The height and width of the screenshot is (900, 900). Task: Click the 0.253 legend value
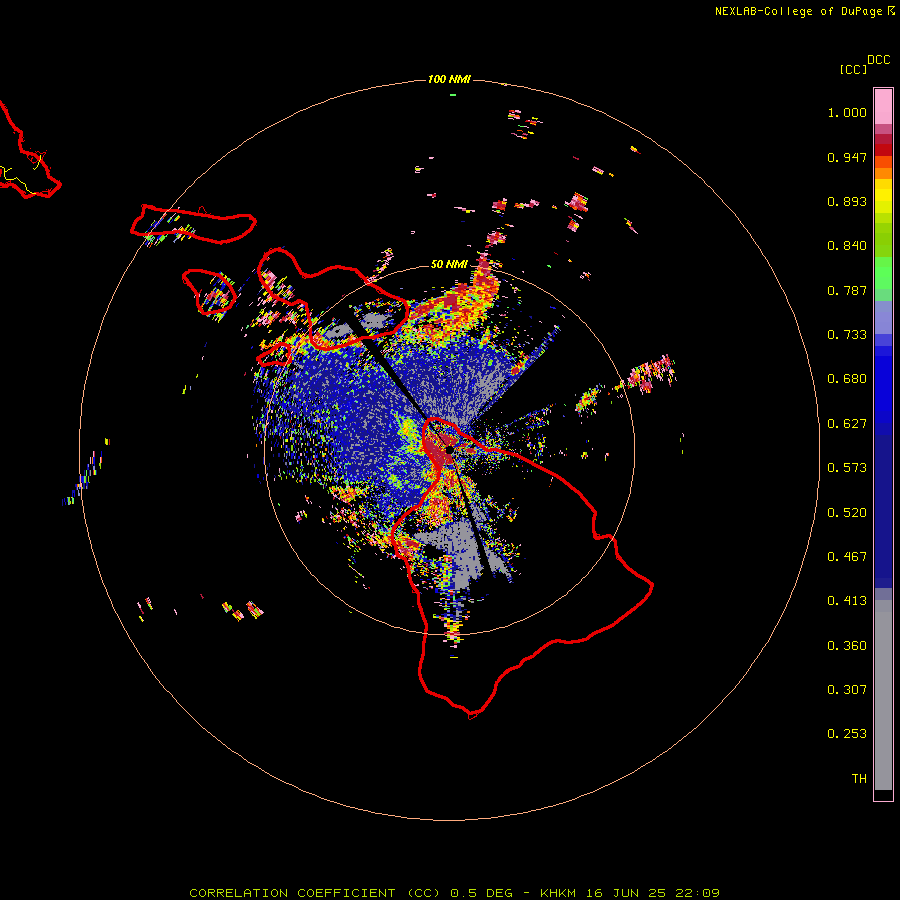[x=847, y=734]
